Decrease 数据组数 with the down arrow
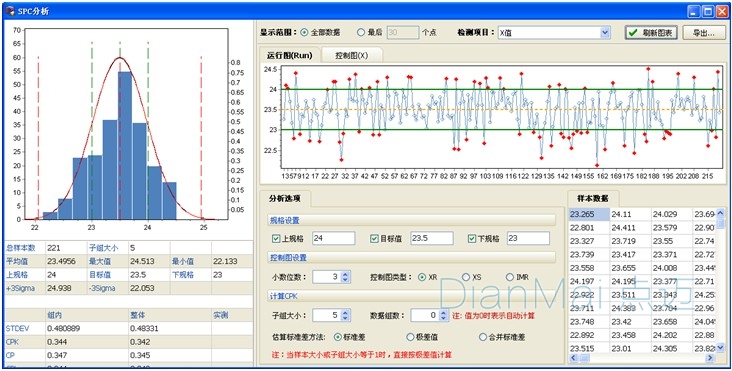The image size is (732, 371). [x=443, y=318]
